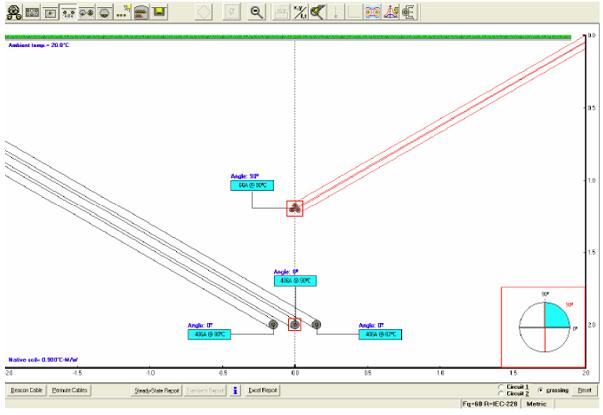Select the red-boxed center cable at bottom
The height and width of the screenshot is (415, 603).
[294, 324]
